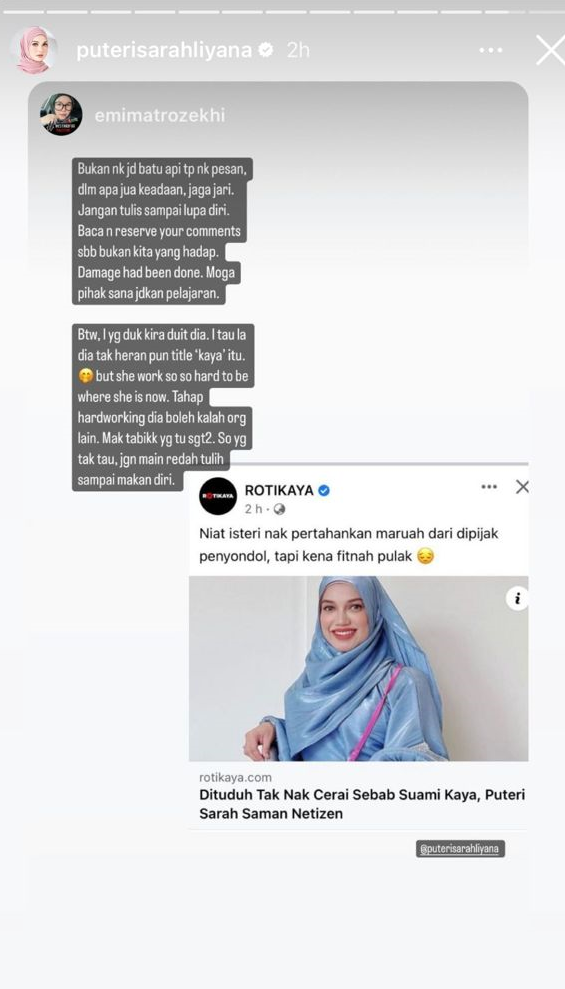Click the globe public-visibility icon

(279, 509)
